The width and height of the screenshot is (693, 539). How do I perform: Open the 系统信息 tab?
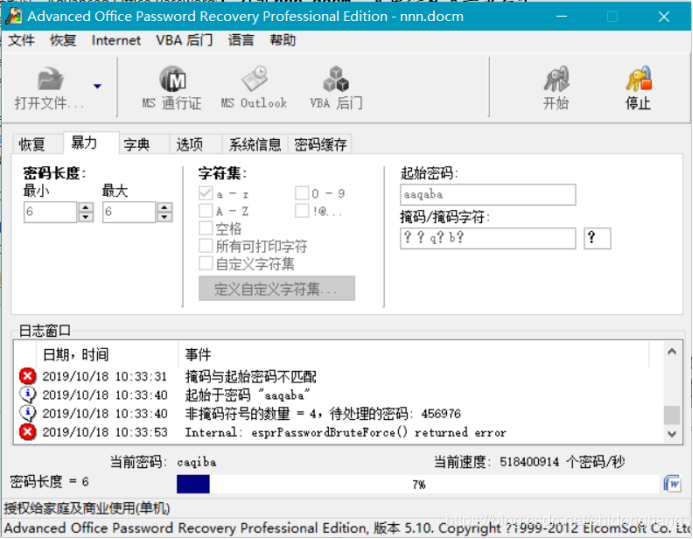click(255, 144)
